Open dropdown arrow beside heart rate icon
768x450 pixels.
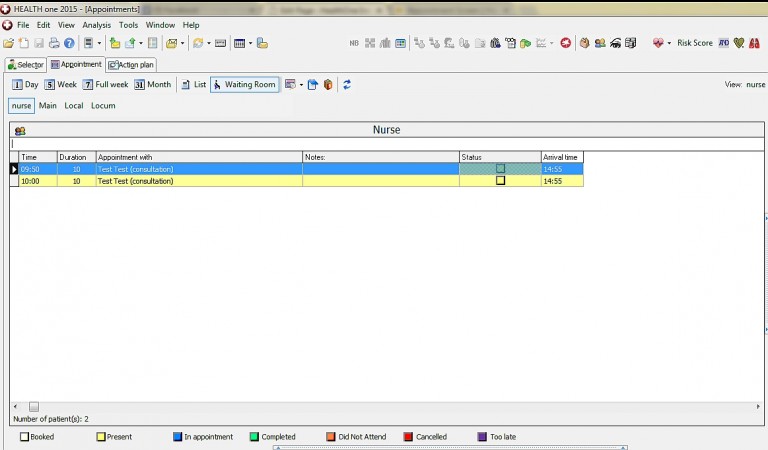669,43
